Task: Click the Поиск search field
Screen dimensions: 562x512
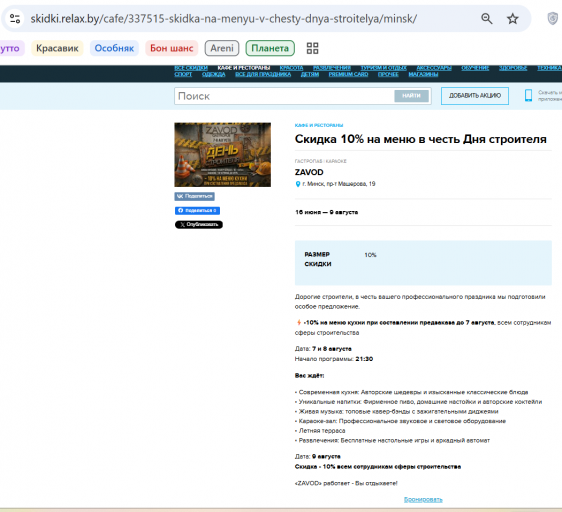Action: pos(284,96)
